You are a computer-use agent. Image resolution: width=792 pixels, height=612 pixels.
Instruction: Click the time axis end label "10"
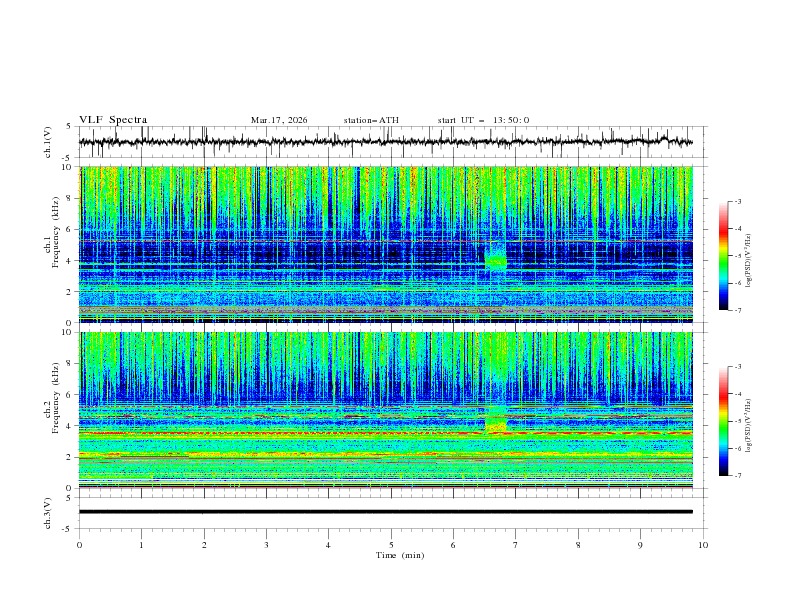[x=703, y=545]
